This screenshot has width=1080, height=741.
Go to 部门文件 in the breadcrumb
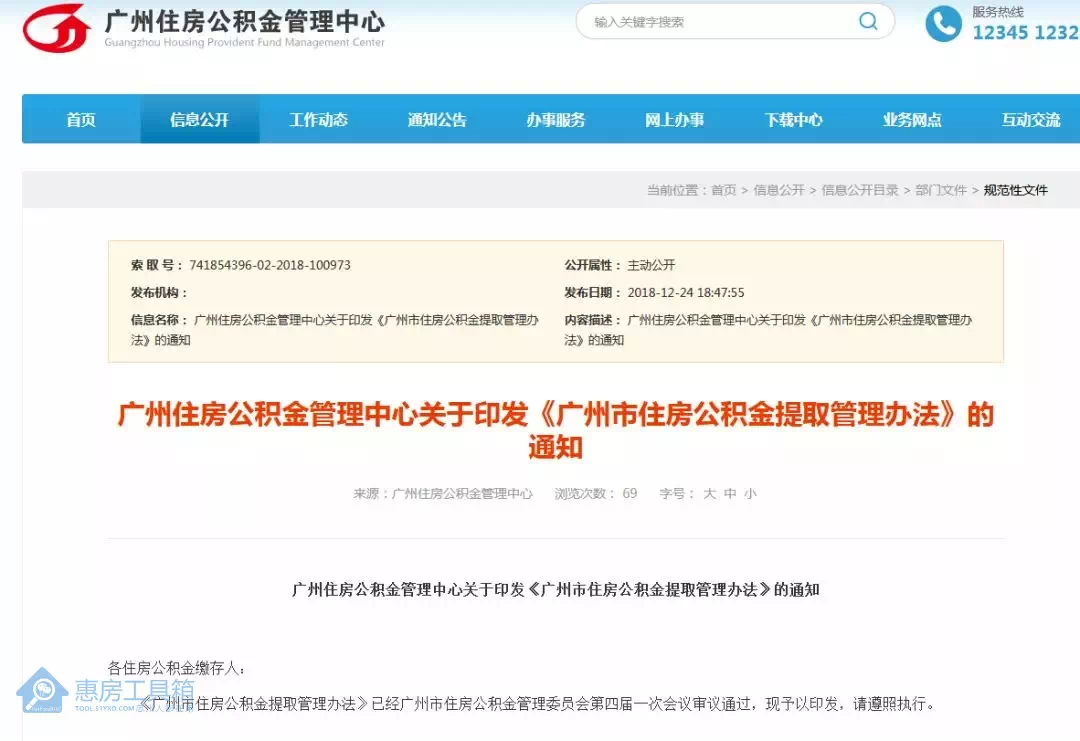coord(941,190)
